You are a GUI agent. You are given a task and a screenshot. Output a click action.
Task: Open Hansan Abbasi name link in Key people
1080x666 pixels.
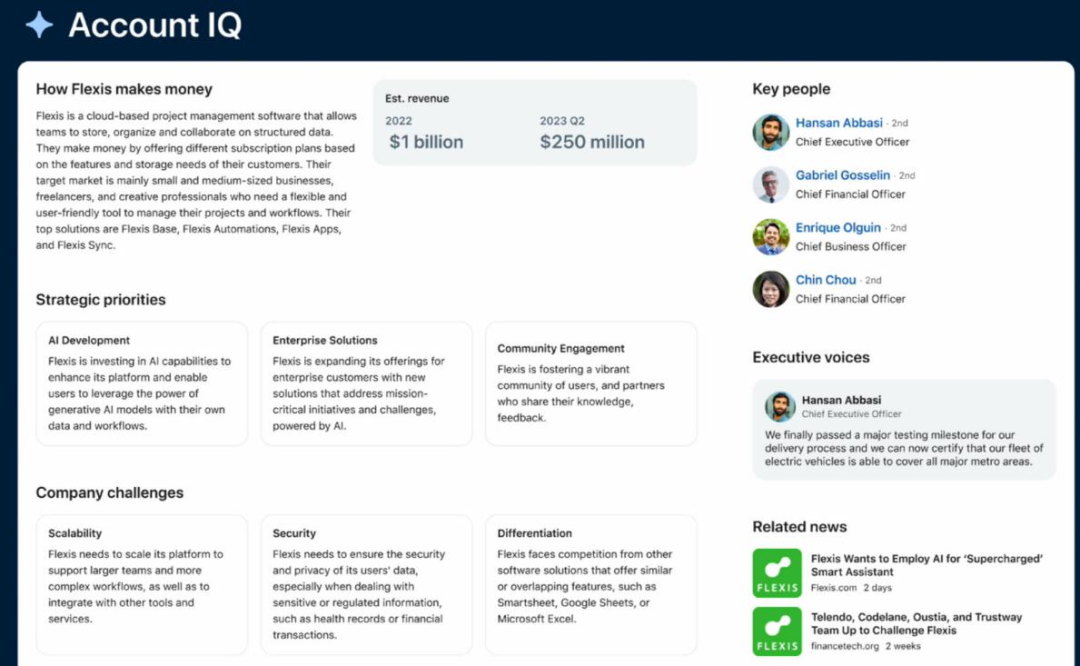(x=839, y=123)
